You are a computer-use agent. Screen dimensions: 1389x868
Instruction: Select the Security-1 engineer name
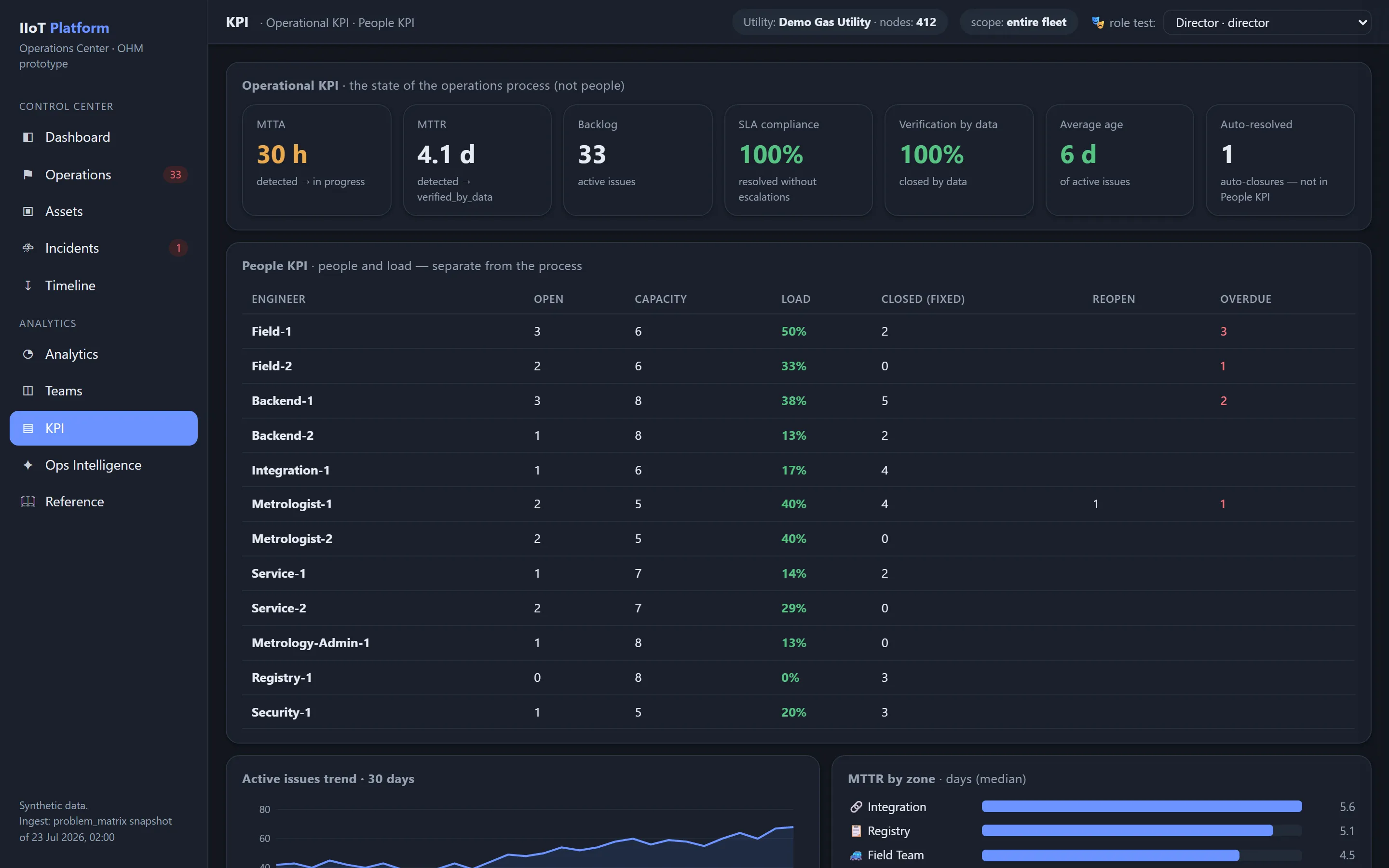[x=281, y=712]
